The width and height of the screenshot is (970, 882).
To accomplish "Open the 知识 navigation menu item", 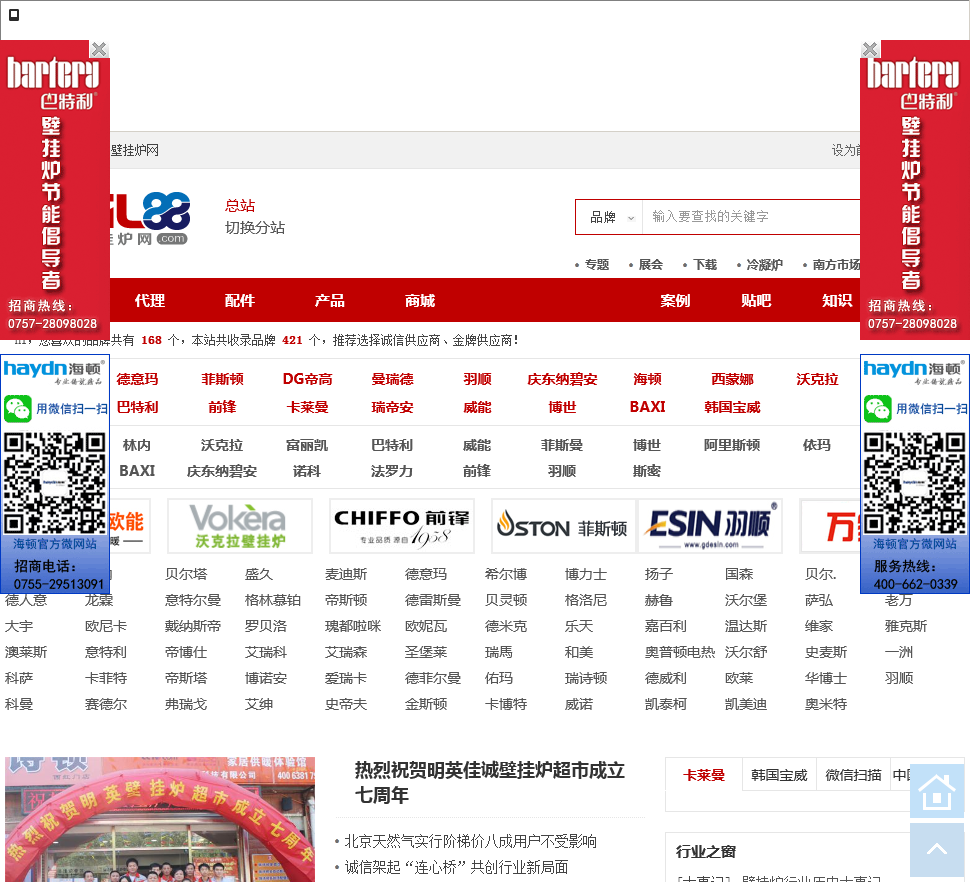I will (x=837, y=301).
